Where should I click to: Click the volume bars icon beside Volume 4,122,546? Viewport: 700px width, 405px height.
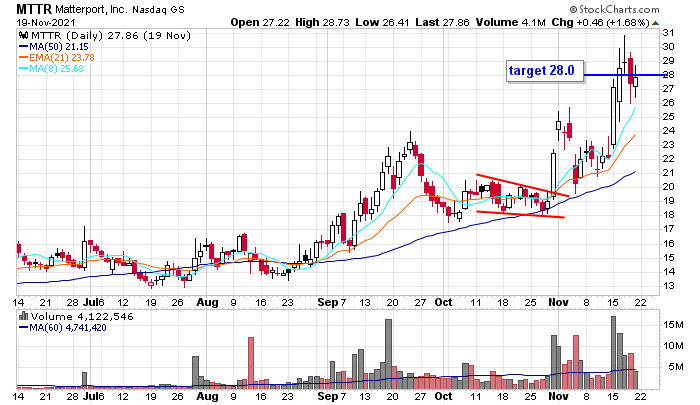coord(23,316)
